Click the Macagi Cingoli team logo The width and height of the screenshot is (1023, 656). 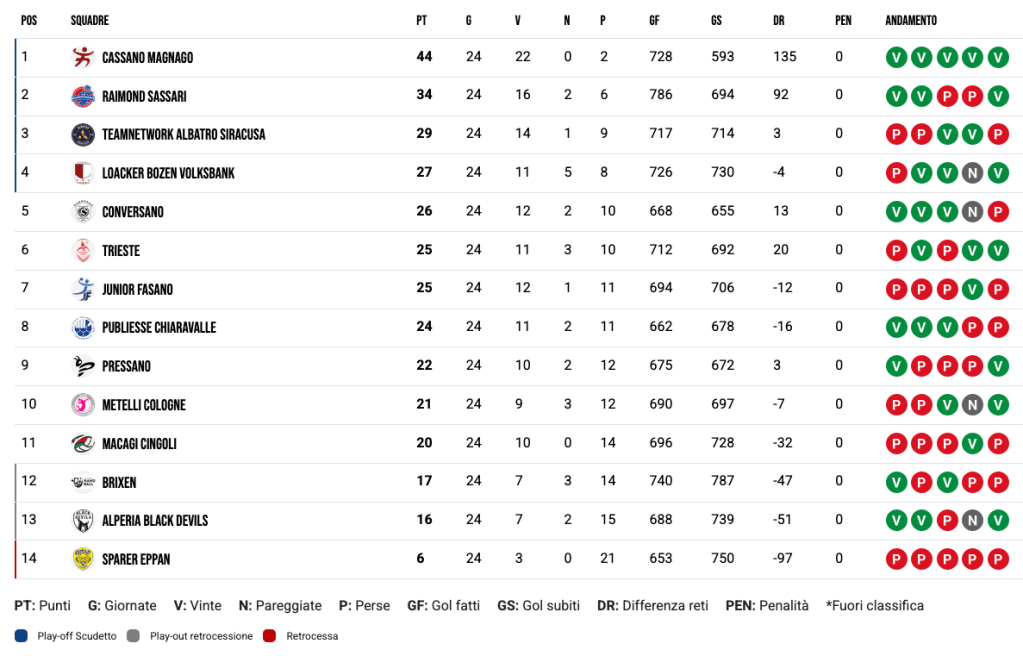(x=83, y=443)
